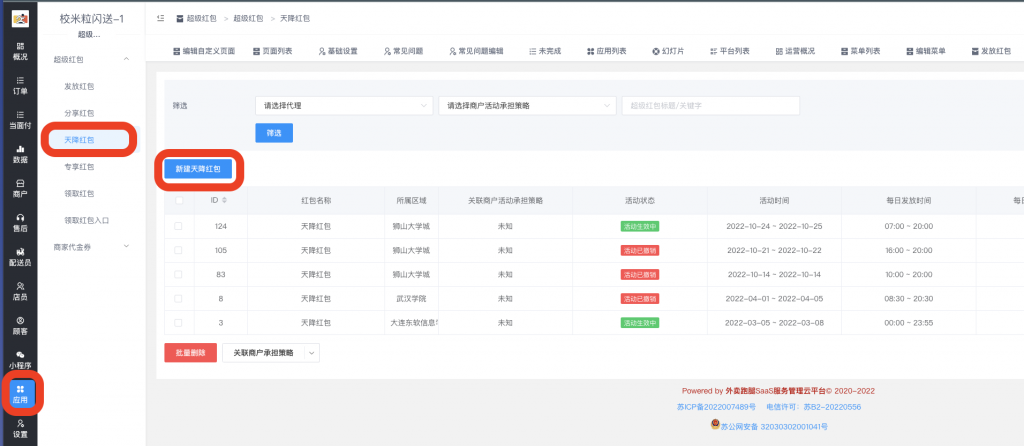This screenshot has width=1024, height=446.
Task: Focus the 超级红包标题/关键字 search field
Action: [x=711, y=106]
